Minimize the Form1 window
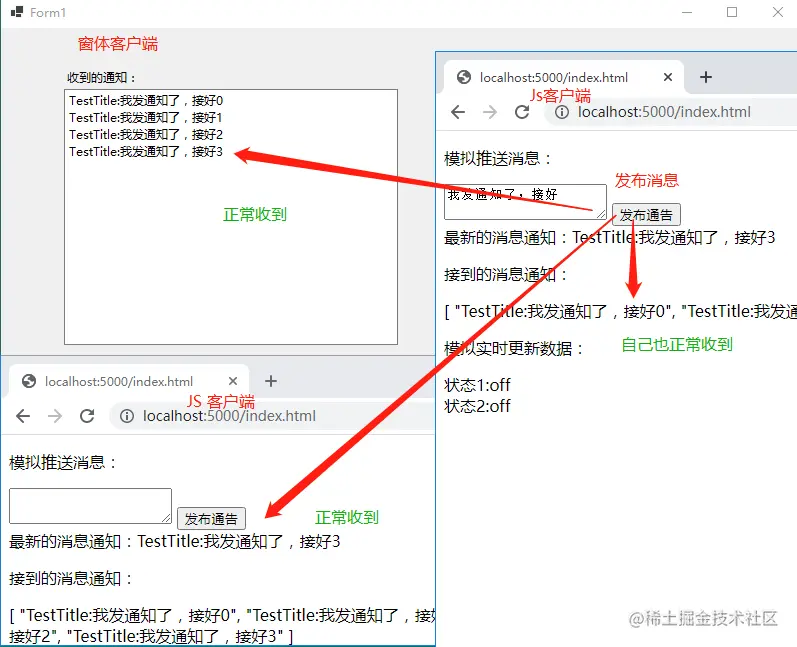The image size is (797, 647). click(x=687, y=12)
